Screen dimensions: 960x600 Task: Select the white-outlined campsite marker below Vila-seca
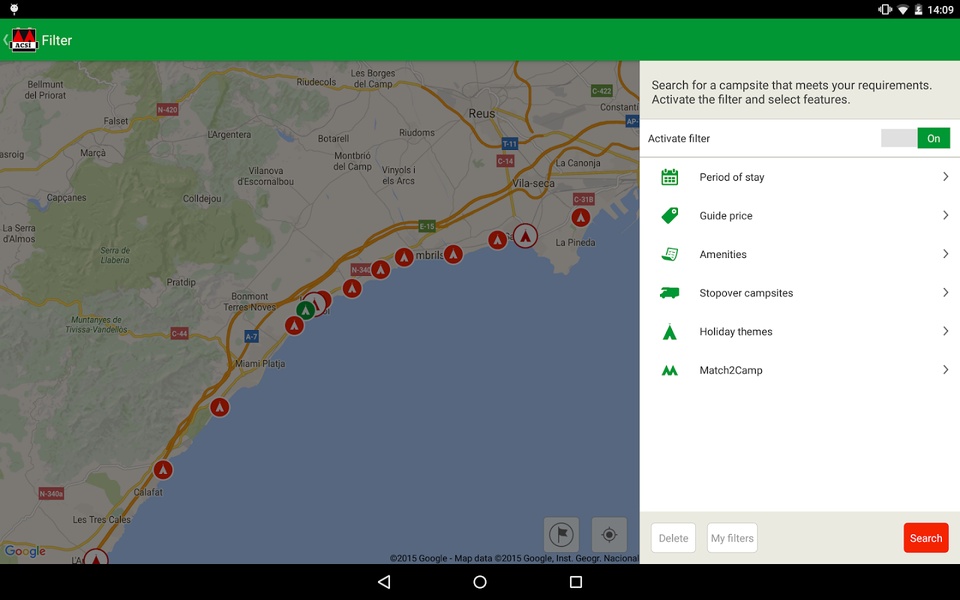pyautogui.click(x=525, y=236)
